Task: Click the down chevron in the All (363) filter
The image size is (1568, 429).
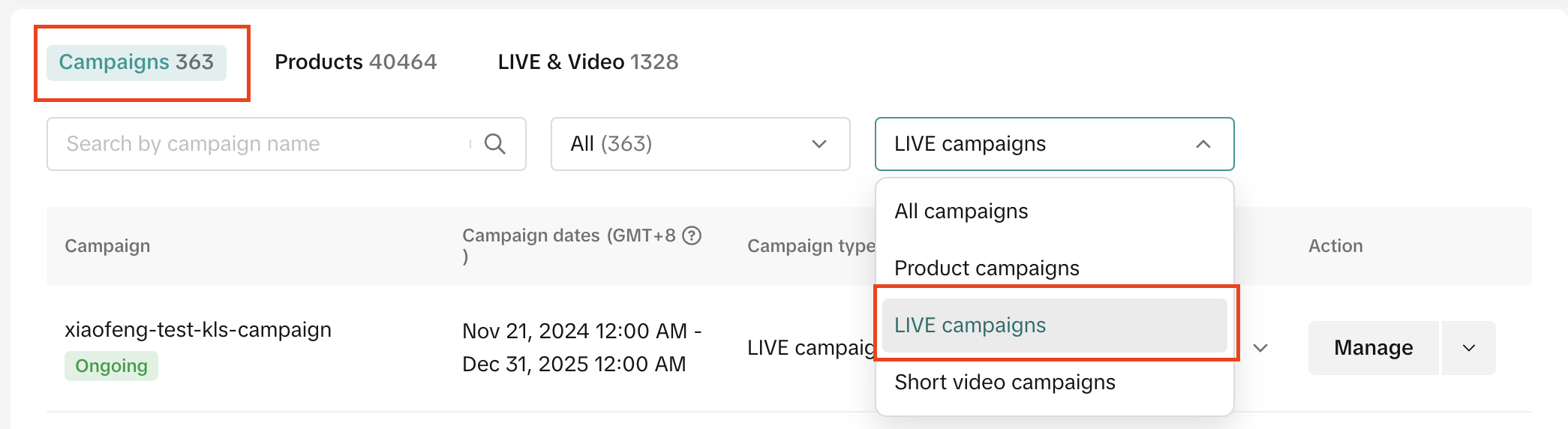Action: click(819, 144)
